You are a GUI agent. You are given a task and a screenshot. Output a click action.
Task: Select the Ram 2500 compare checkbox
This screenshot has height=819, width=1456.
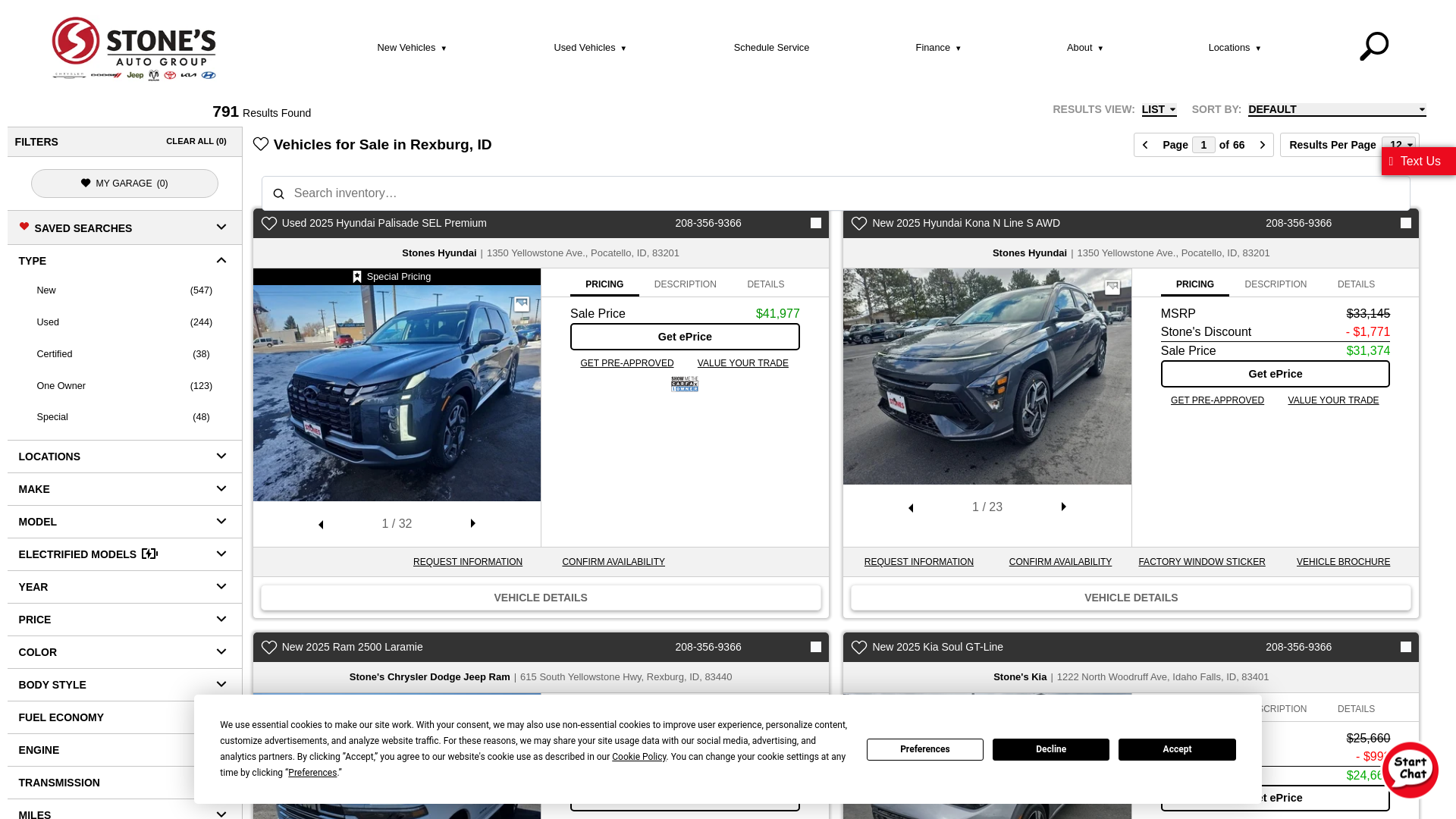(x=816, y=648)
